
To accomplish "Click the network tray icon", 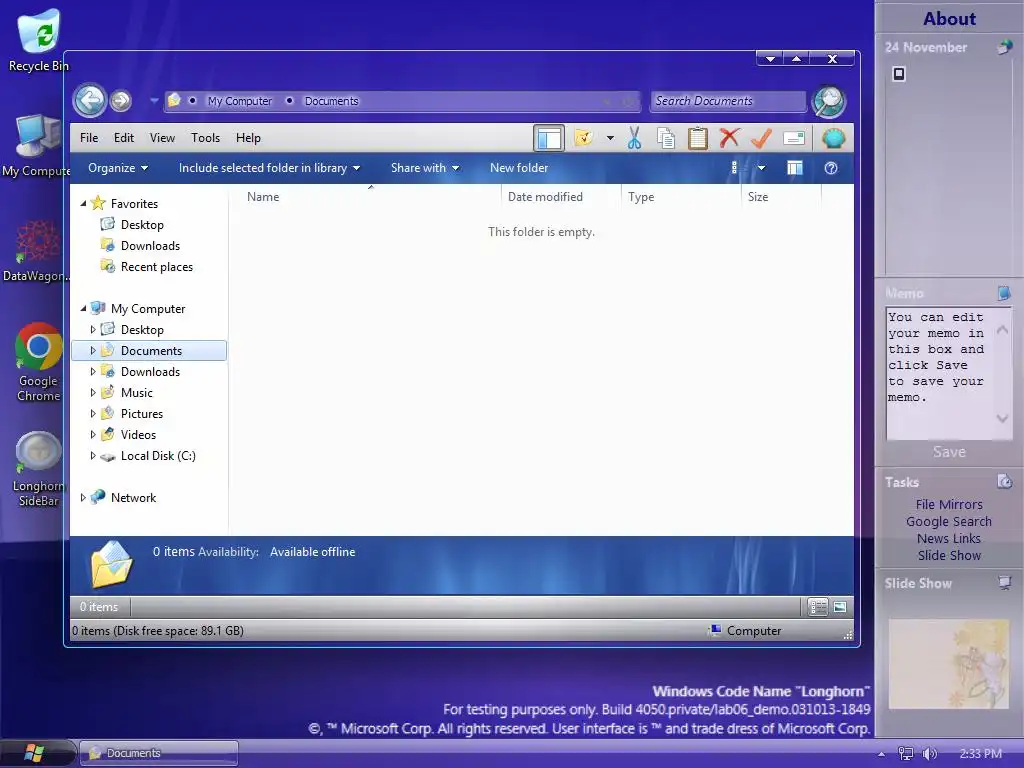I will click(906, 754).
